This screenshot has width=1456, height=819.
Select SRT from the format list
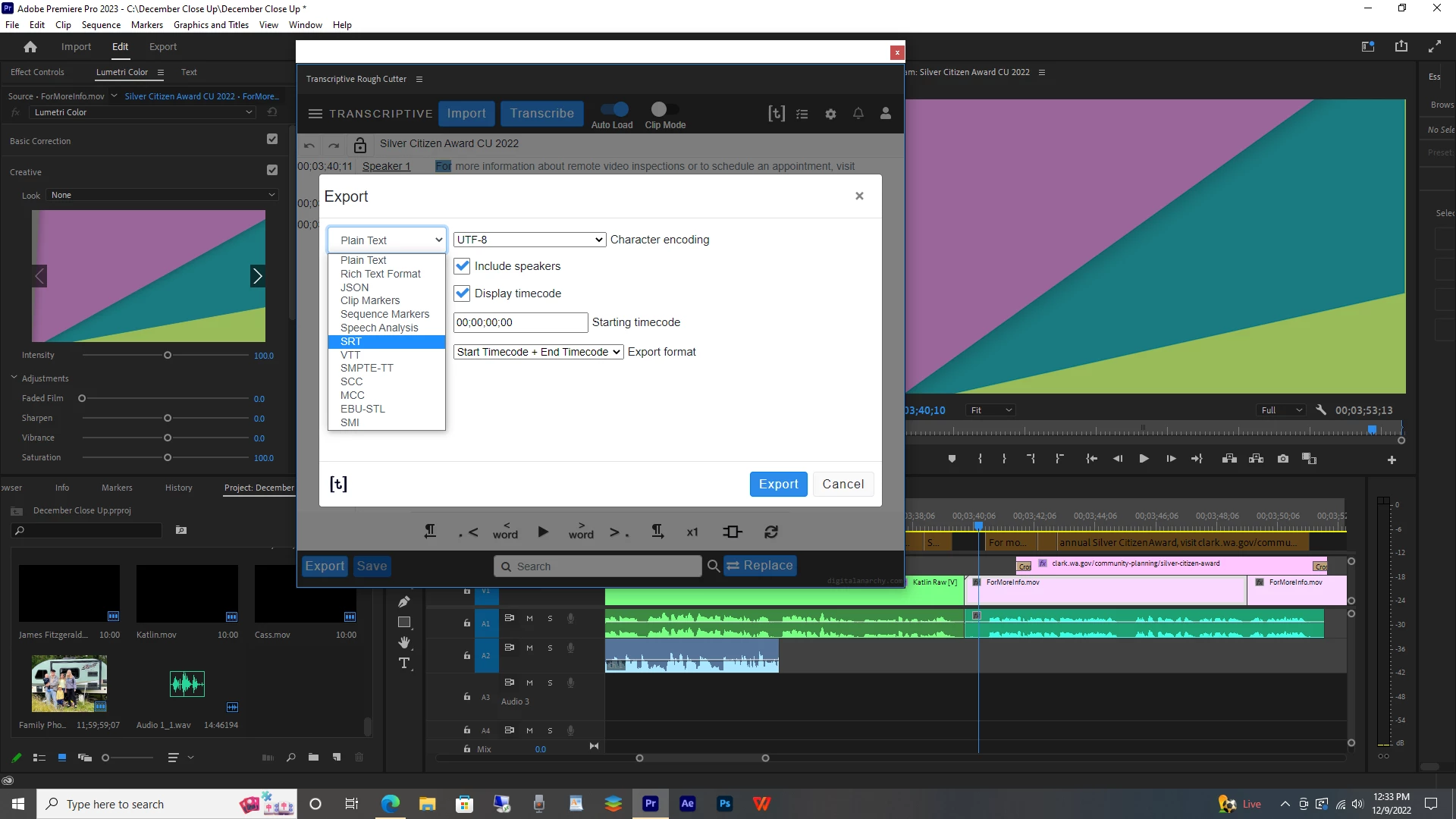(351, 341)
